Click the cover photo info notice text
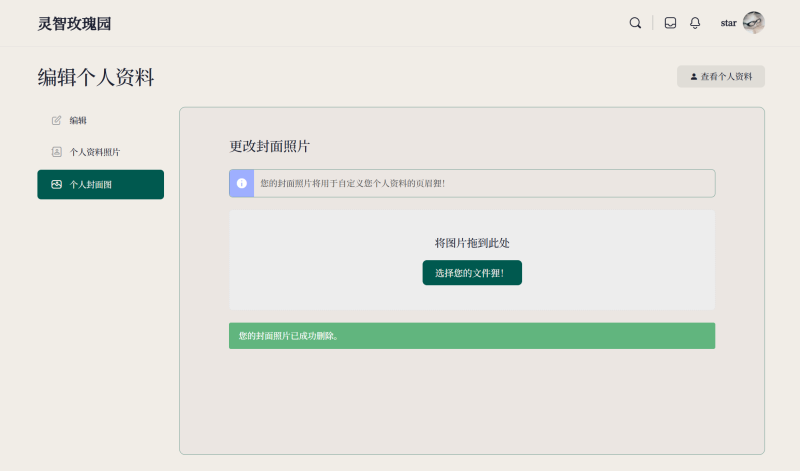Screen dimensions: 800x471 coord(352,183)
